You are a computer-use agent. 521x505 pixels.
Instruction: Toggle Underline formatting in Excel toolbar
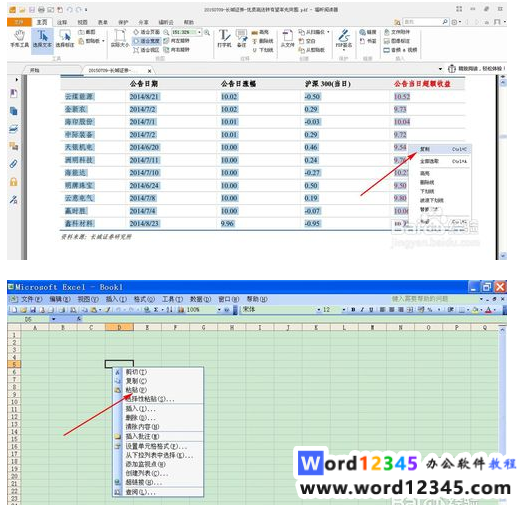[x=371, y=310]
